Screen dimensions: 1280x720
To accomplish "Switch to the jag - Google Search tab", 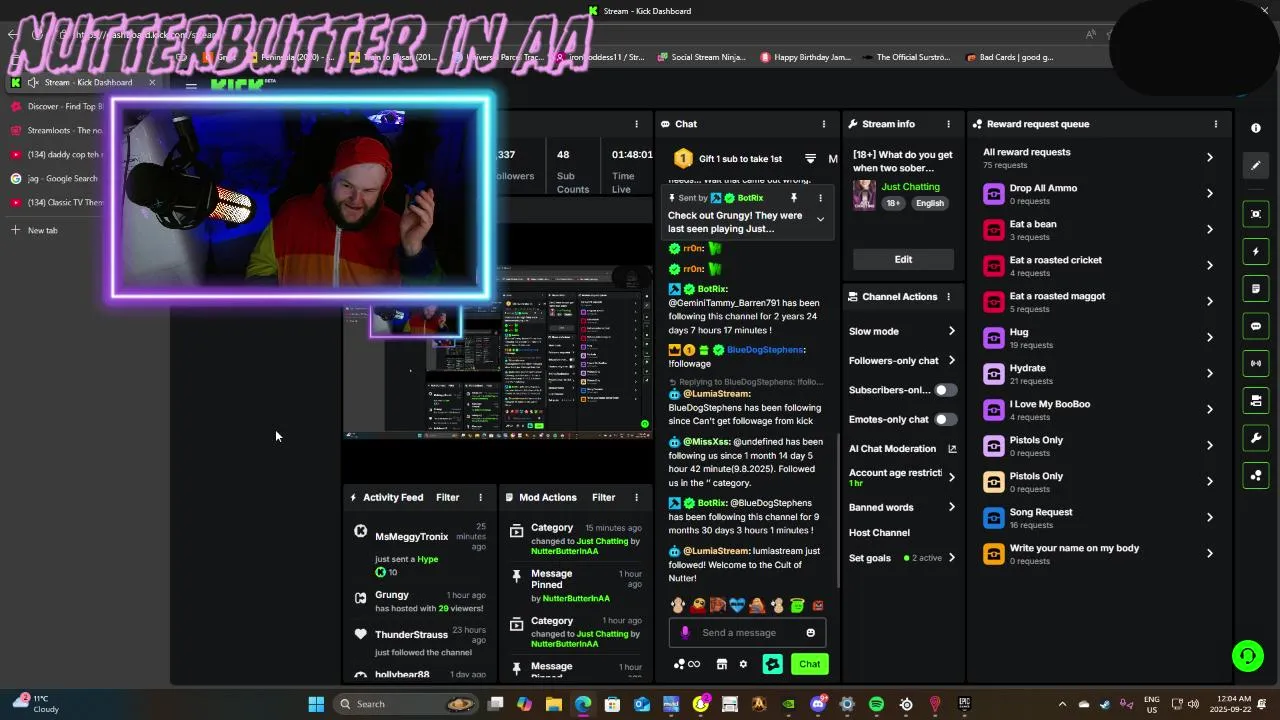I will tap(58, 178).
